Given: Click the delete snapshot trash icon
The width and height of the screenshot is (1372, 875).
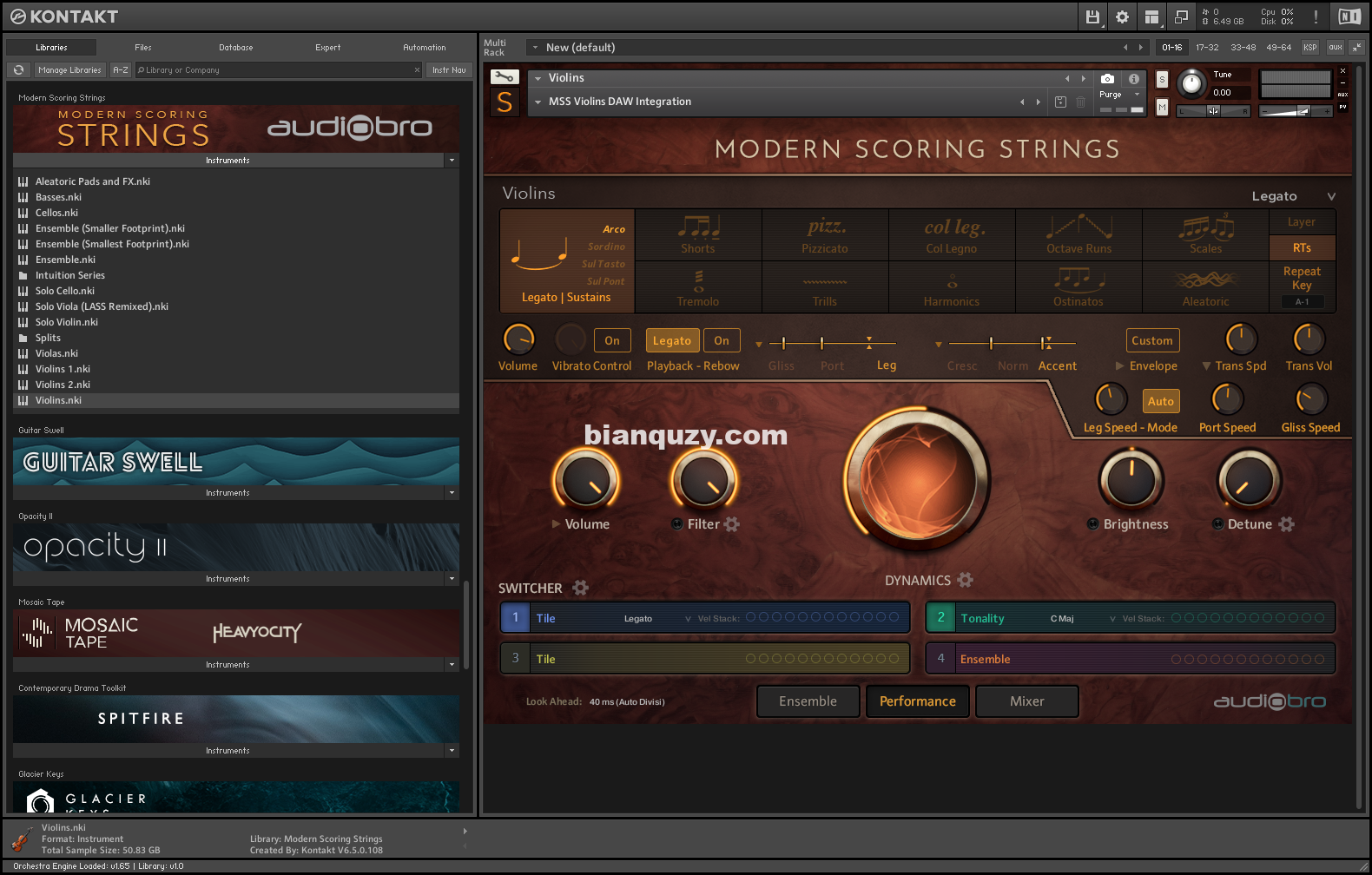Looking at the screenshot, I should (1081, 102).
